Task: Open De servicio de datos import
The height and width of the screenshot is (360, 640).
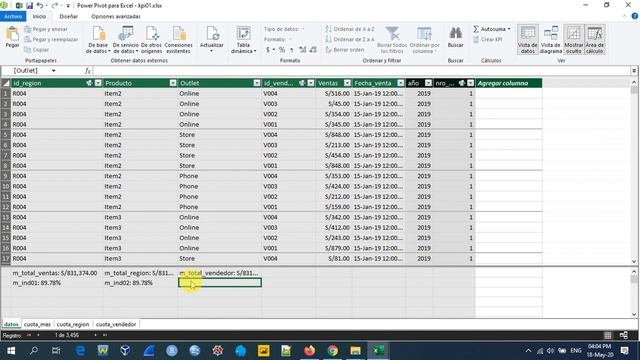Action: tap(126, 40)
